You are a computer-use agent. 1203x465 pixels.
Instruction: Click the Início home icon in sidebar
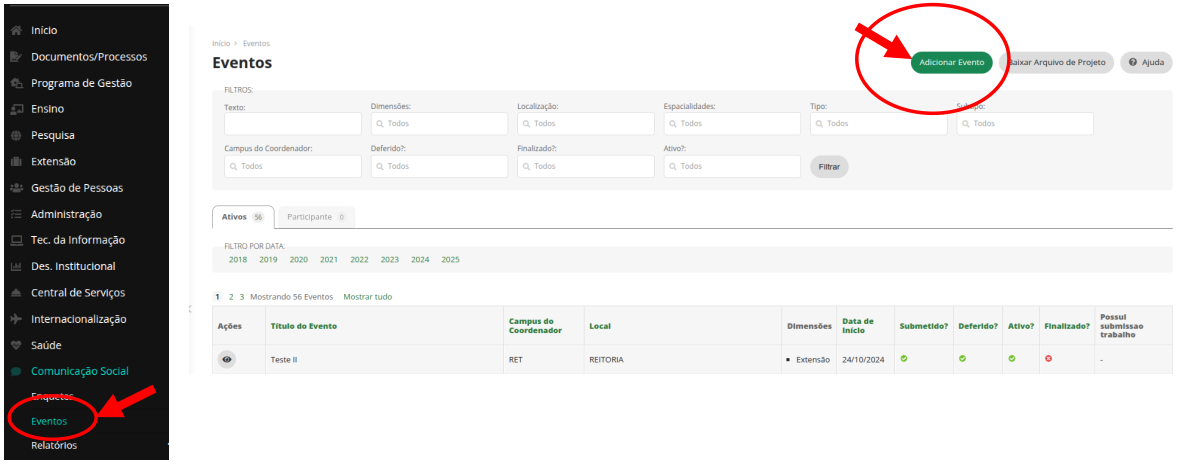coord(16,31)
